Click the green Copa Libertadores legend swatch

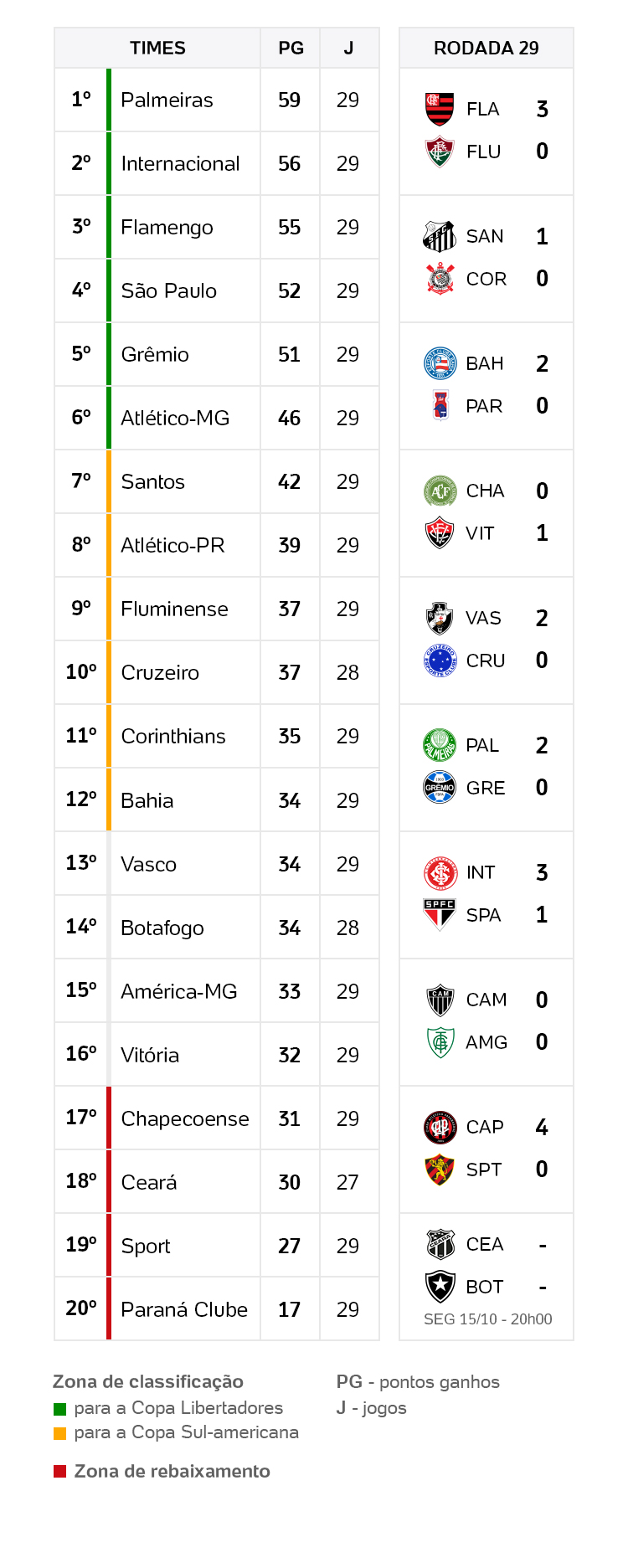click(59, 1409)
